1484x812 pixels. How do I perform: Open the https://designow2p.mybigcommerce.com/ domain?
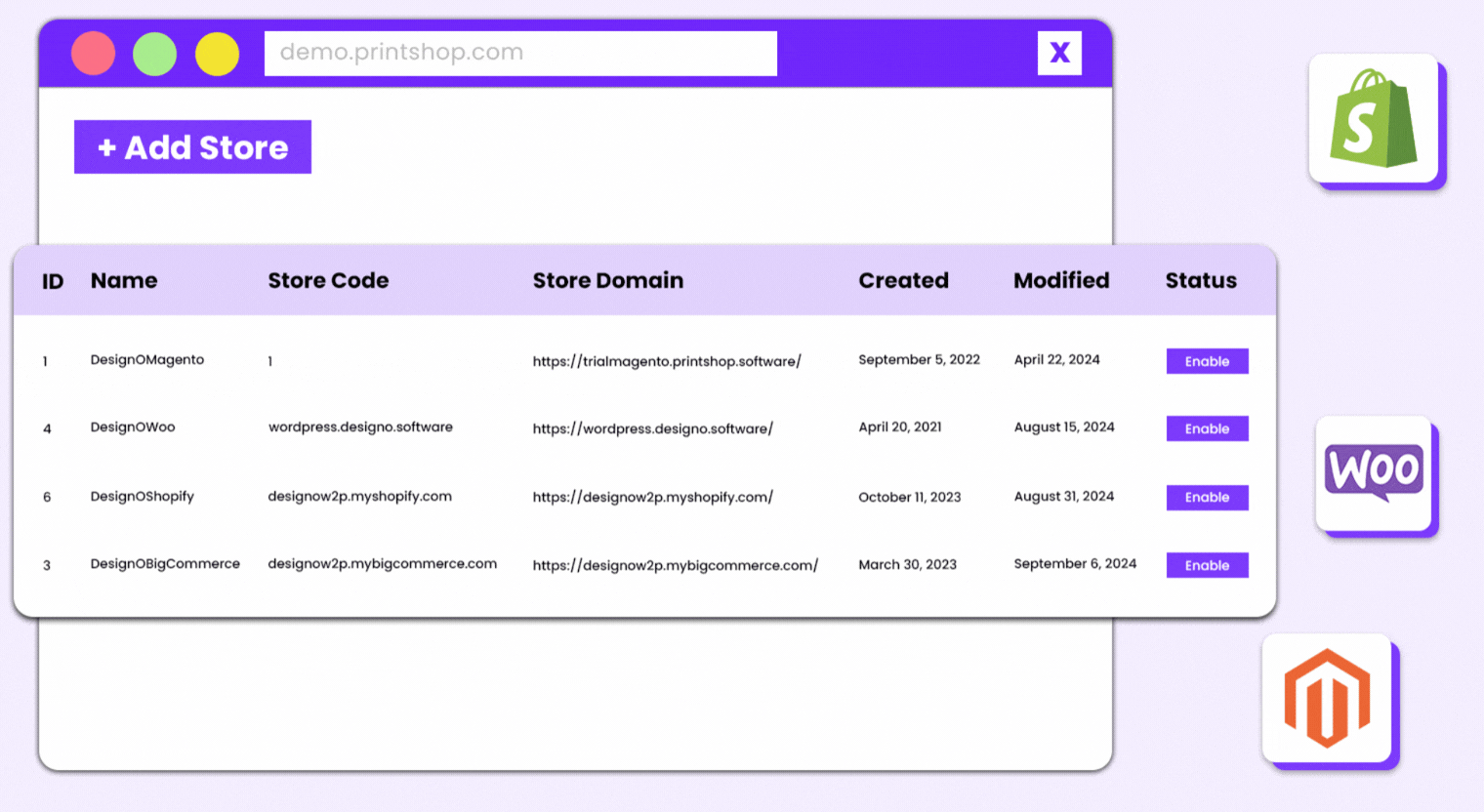point(676,565)
